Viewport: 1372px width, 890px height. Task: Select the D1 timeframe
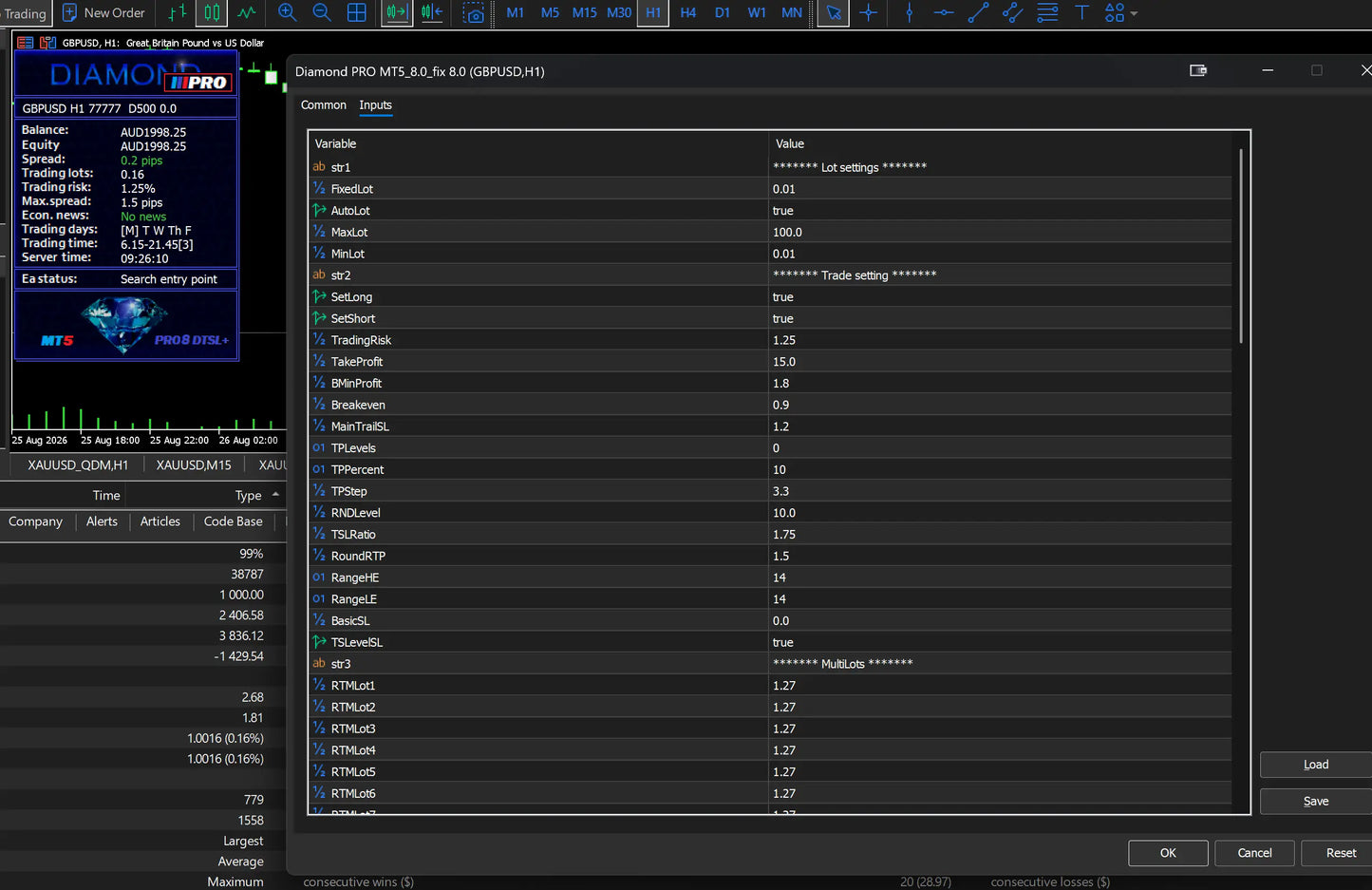click(x=723, y=13)
